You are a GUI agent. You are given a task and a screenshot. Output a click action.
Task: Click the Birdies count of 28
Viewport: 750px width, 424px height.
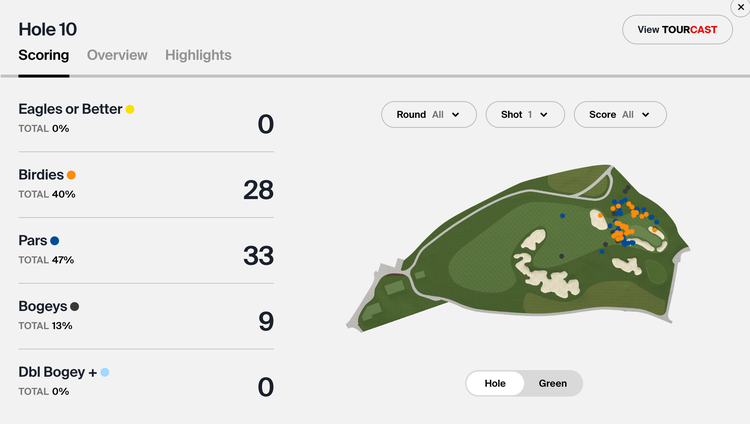(x=258, y=189)
